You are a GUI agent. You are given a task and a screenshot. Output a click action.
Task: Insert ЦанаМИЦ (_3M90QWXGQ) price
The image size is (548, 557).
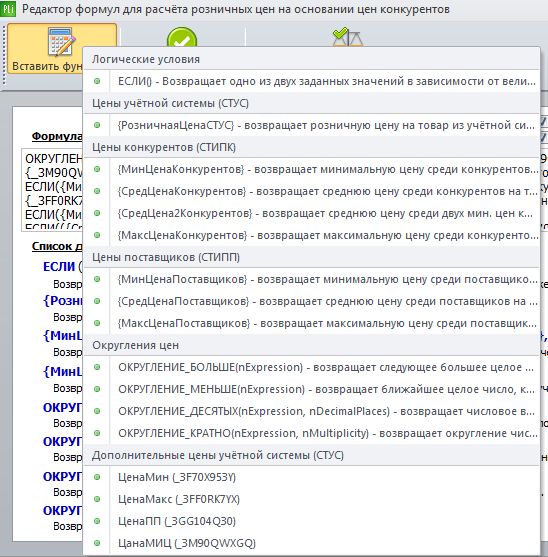[x=311, y=544]
